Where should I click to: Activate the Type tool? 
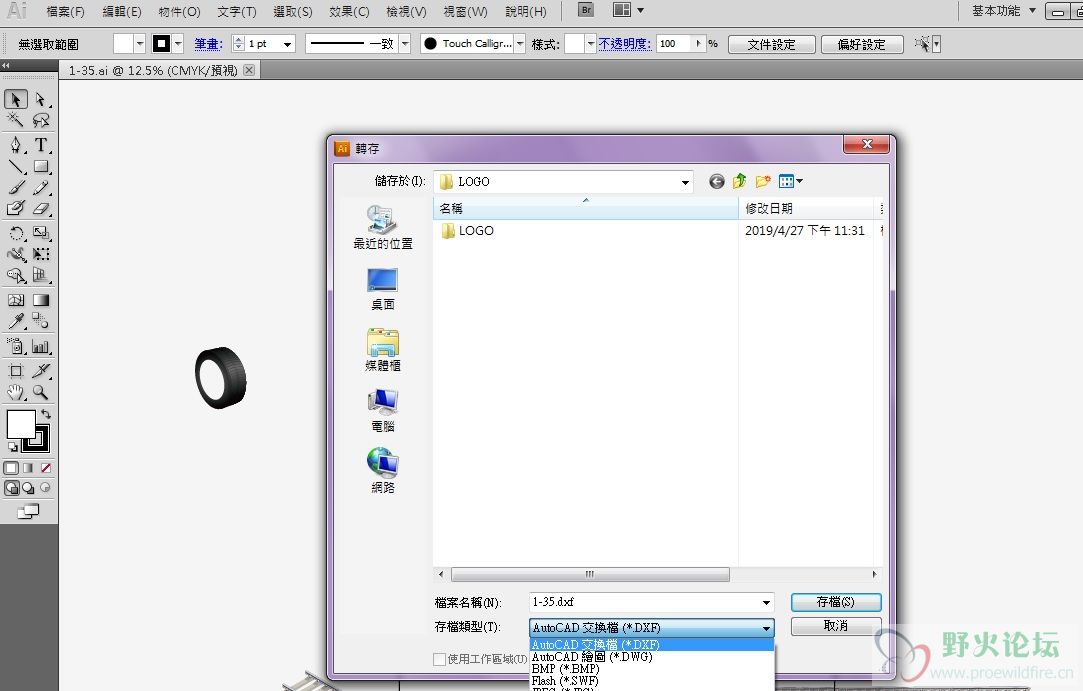click(x=41, y=145)
